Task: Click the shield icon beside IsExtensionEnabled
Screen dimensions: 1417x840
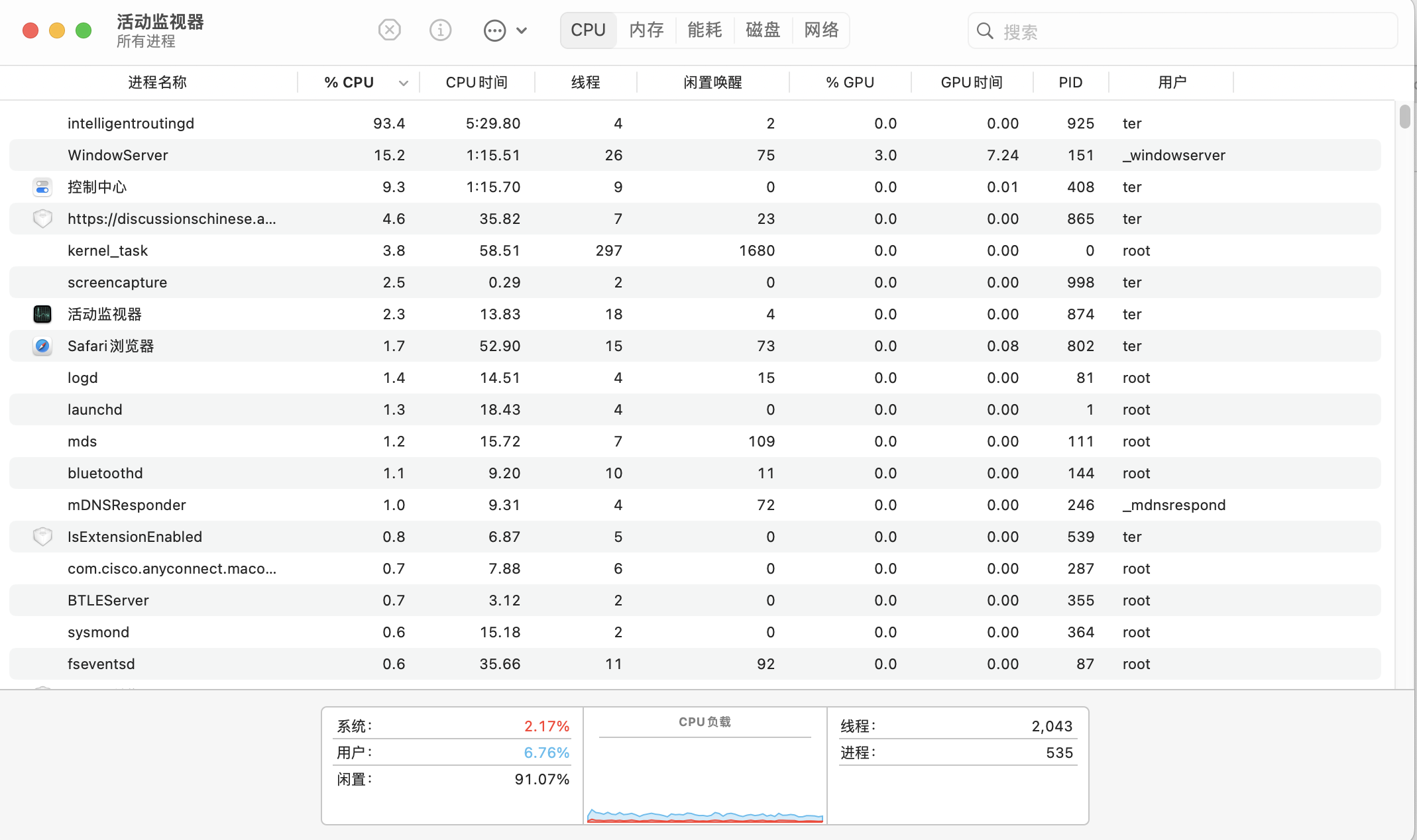Action: tap(42, 537)
